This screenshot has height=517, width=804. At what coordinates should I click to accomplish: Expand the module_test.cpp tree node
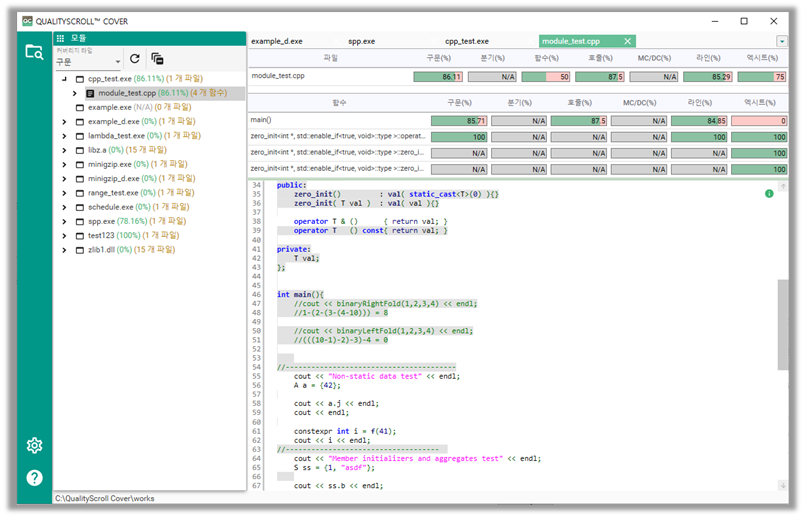coord(75,93)
